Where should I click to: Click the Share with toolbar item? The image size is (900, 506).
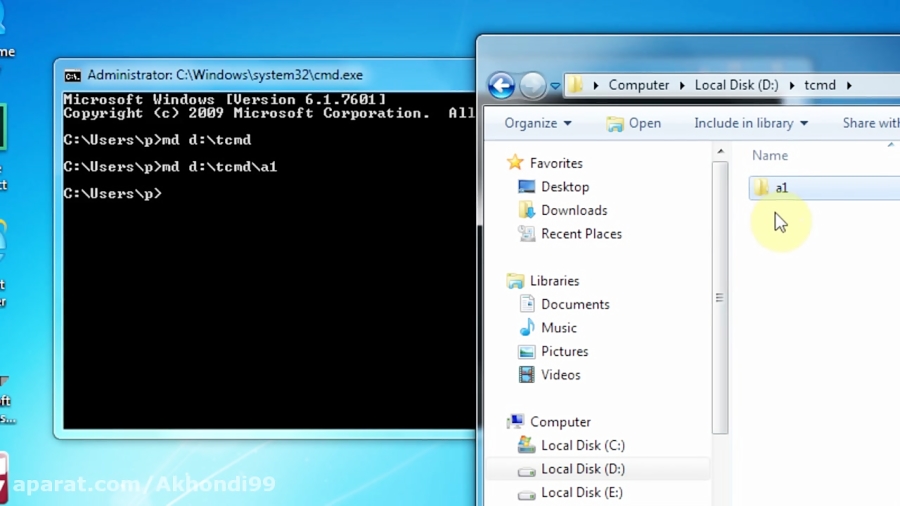871,123
